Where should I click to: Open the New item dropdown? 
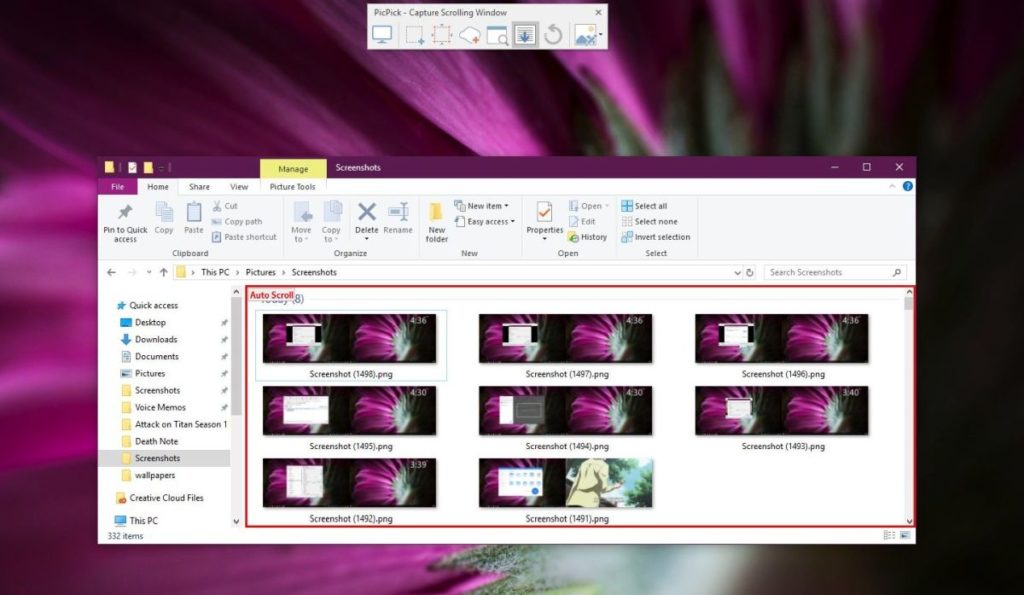[483, 205]
